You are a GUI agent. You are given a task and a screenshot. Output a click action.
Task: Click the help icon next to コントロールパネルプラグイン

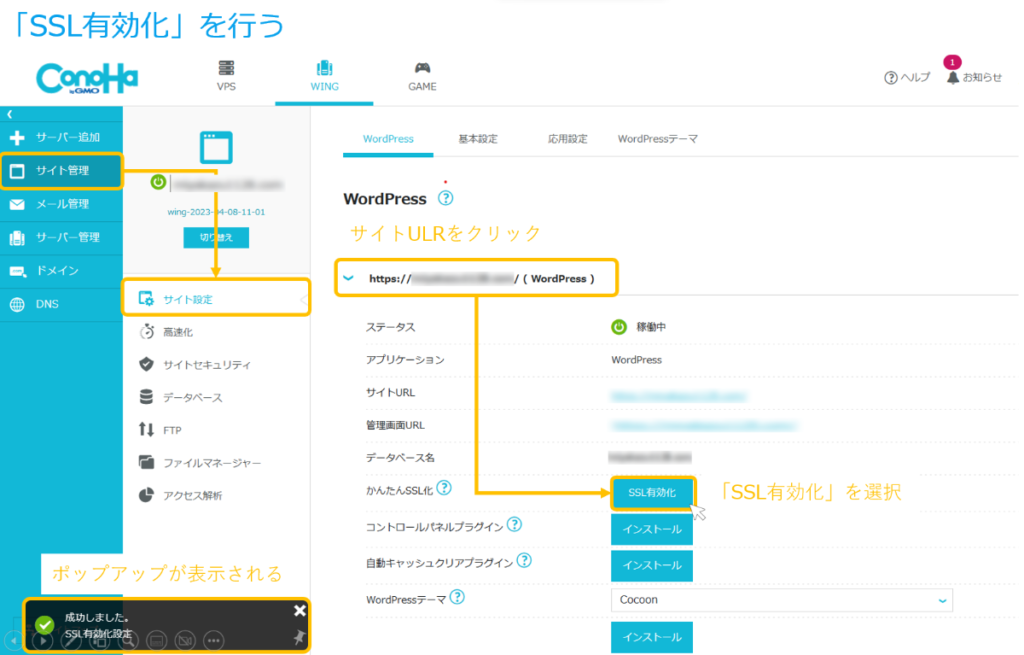point(515,524)
